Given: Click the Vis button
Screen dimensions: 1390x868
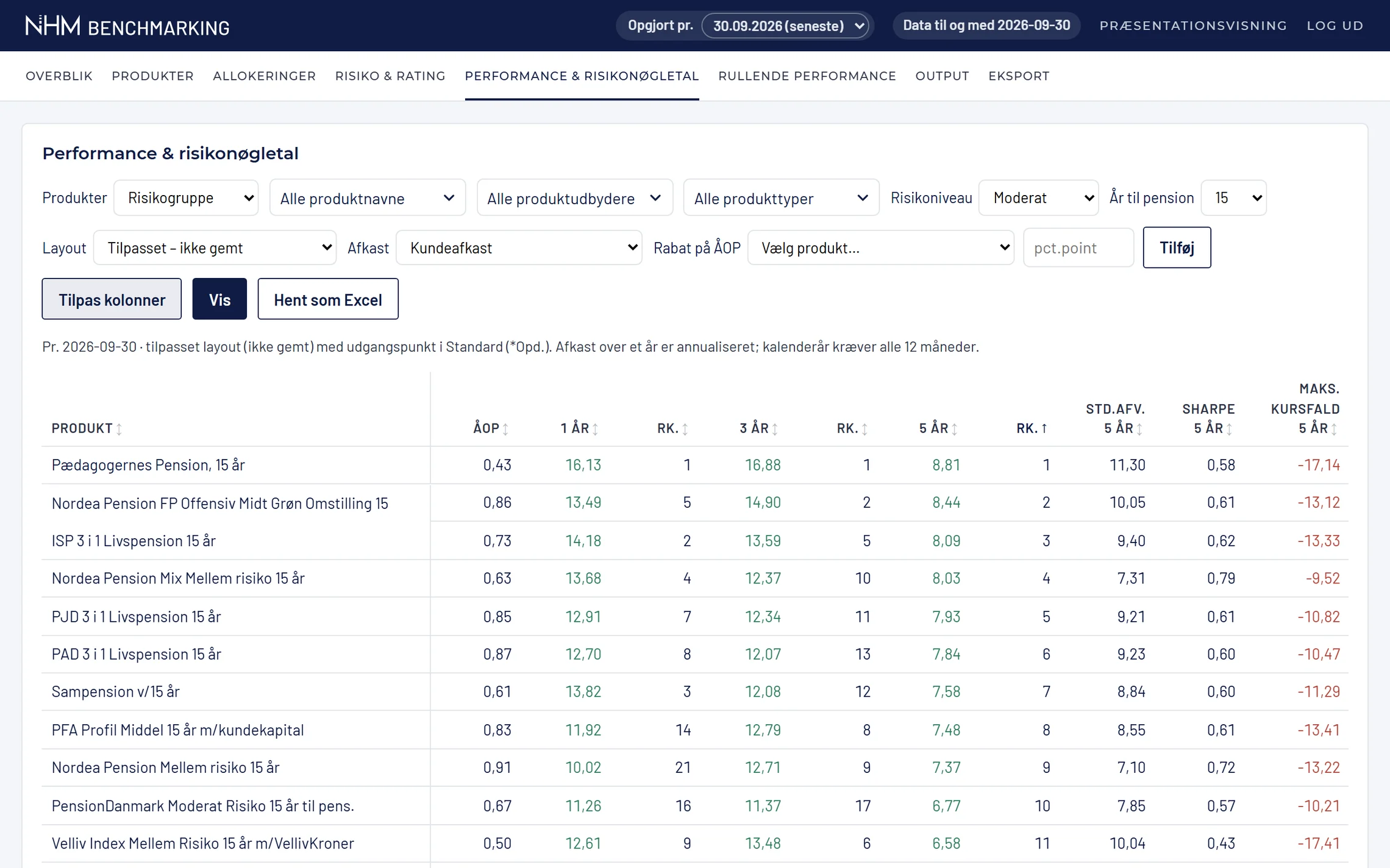Looking at the screenshot, I should [219, 299].
